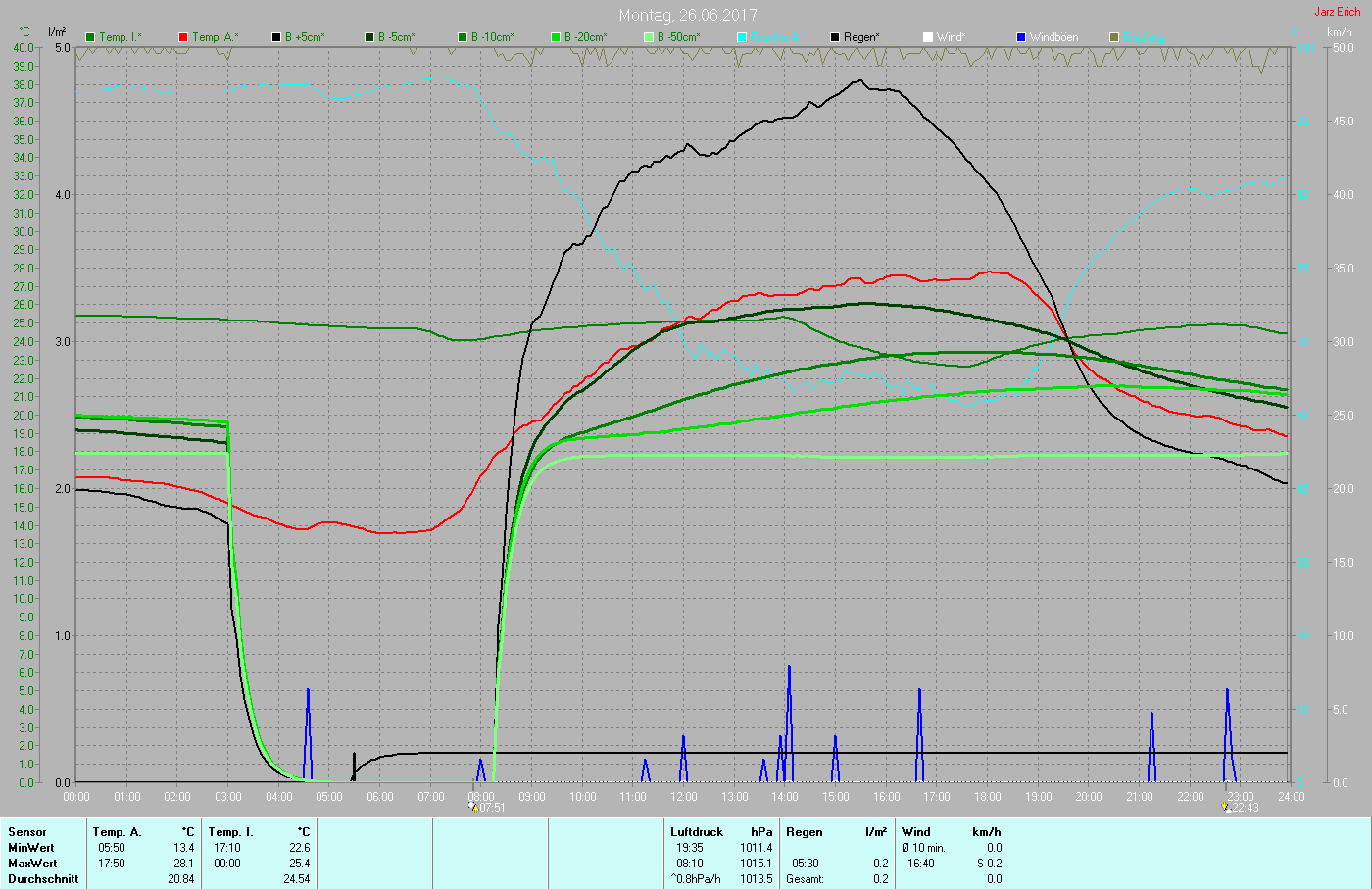Screen dimensions: 1372x889
Task: Click the Temp. I. column header
Action: point(231,832)
